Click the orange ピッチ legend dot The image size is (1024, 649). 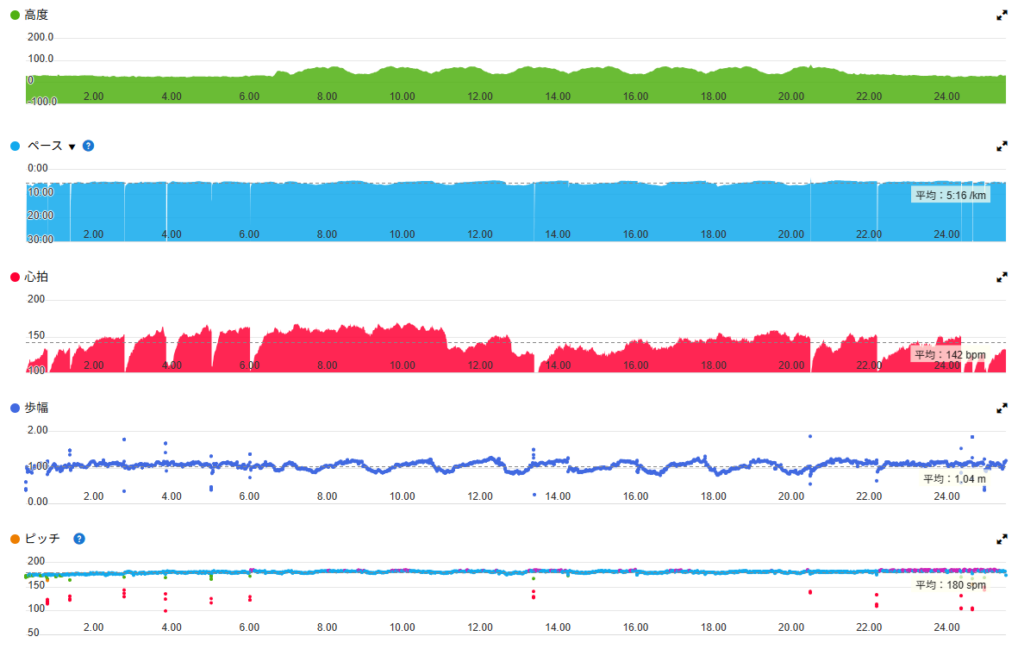14,539
